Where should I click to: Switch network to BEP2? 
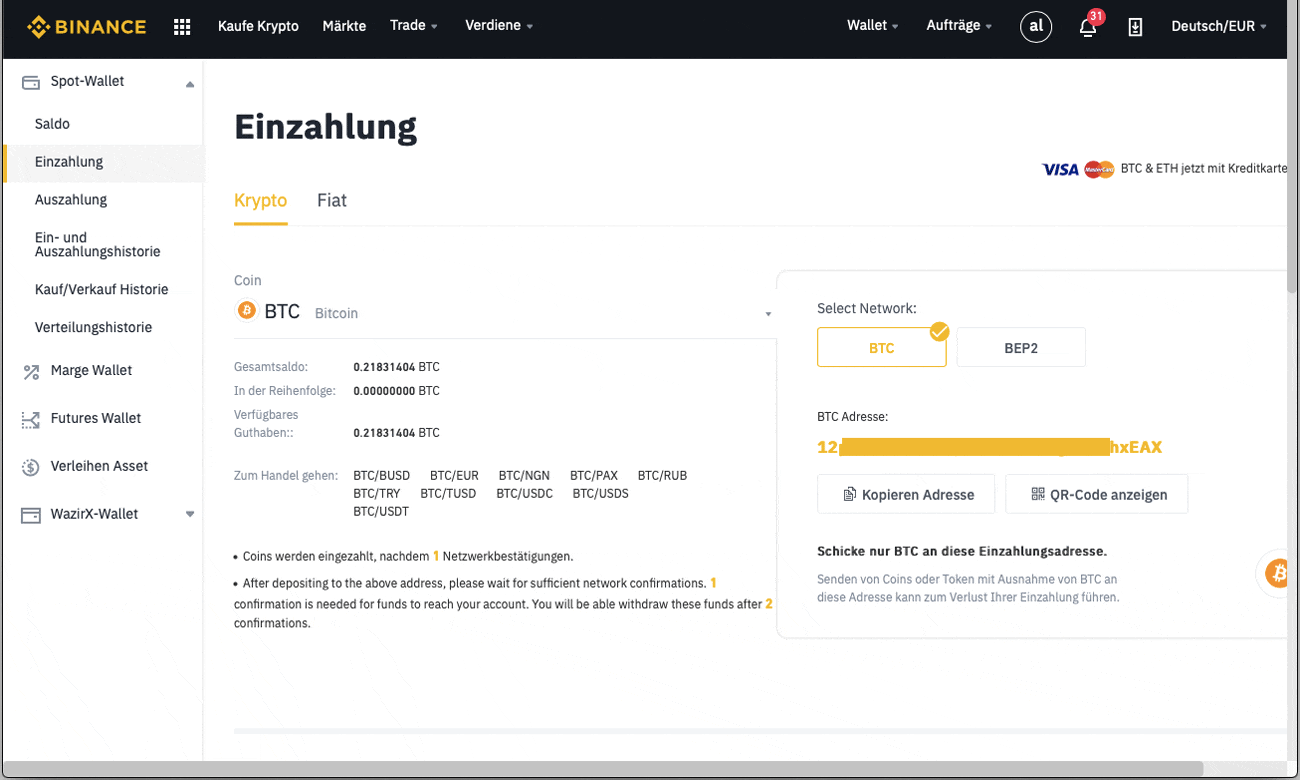coord(1020,346)
